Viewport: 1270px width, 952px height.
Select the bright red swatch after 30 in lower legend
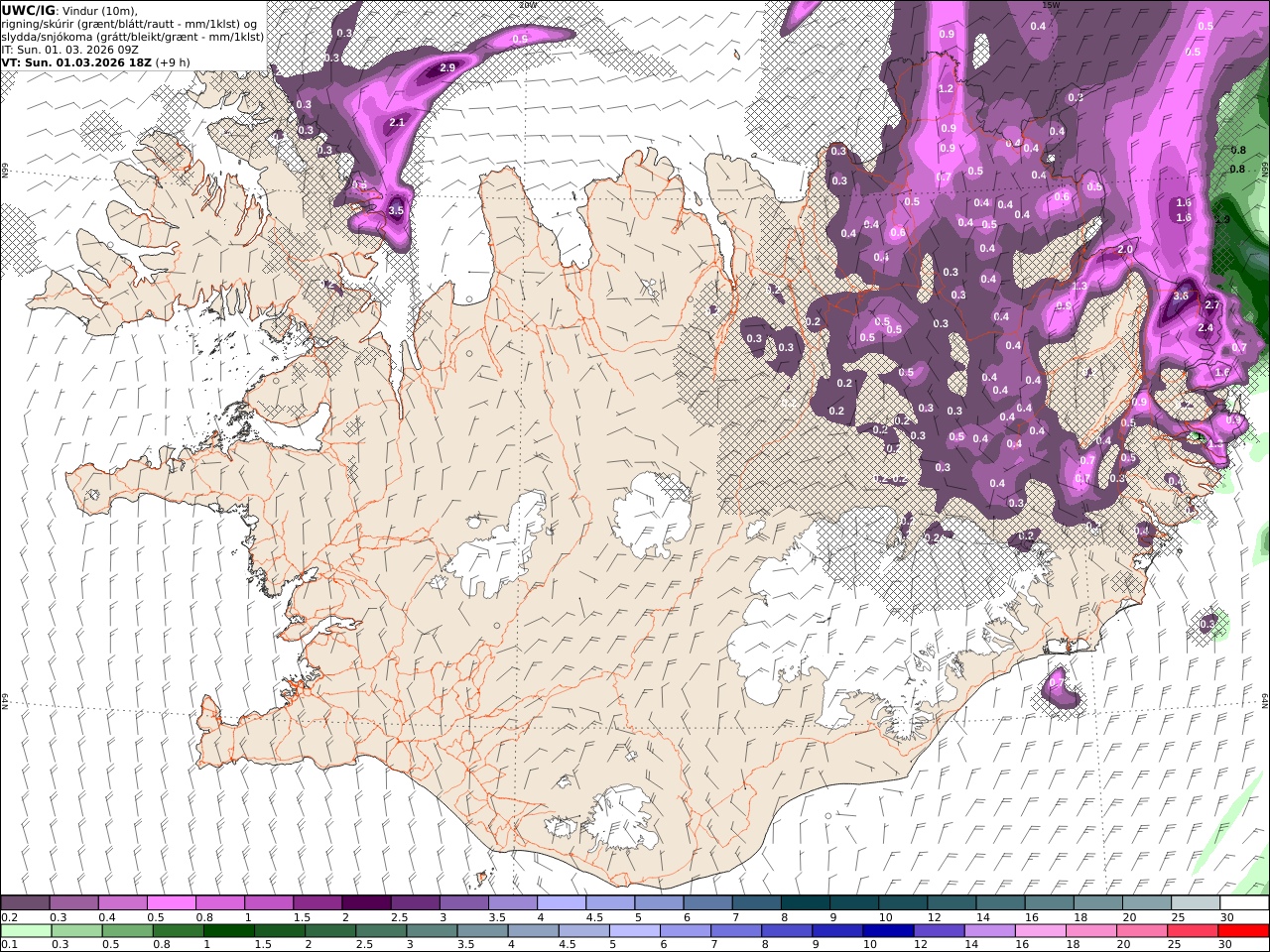[x=1243, y=931]
